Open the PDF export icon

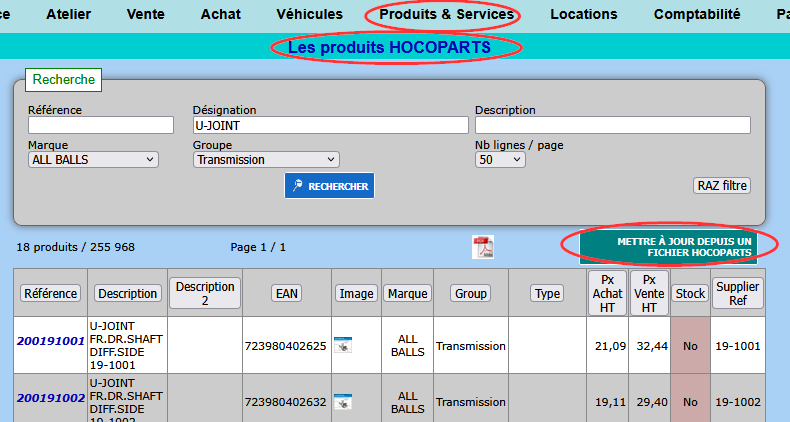(x=483, y=247)
